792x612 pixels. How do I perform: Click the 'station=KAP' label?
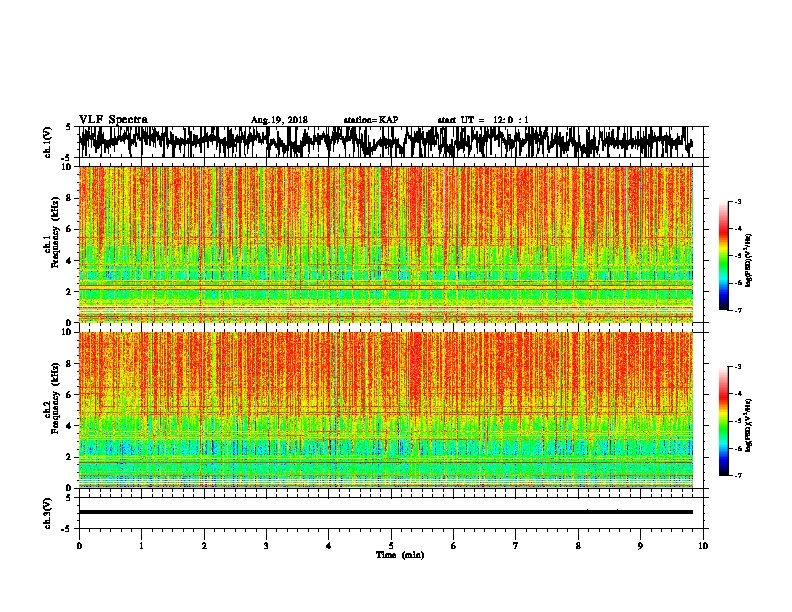pyautogui.click(x=371, y=120)
